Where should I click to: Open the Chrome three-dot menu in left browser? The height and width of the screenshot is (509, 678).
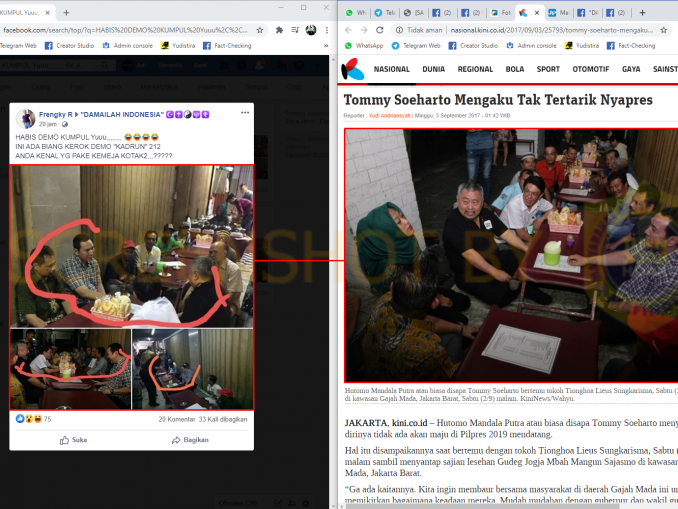pos(327,30)
